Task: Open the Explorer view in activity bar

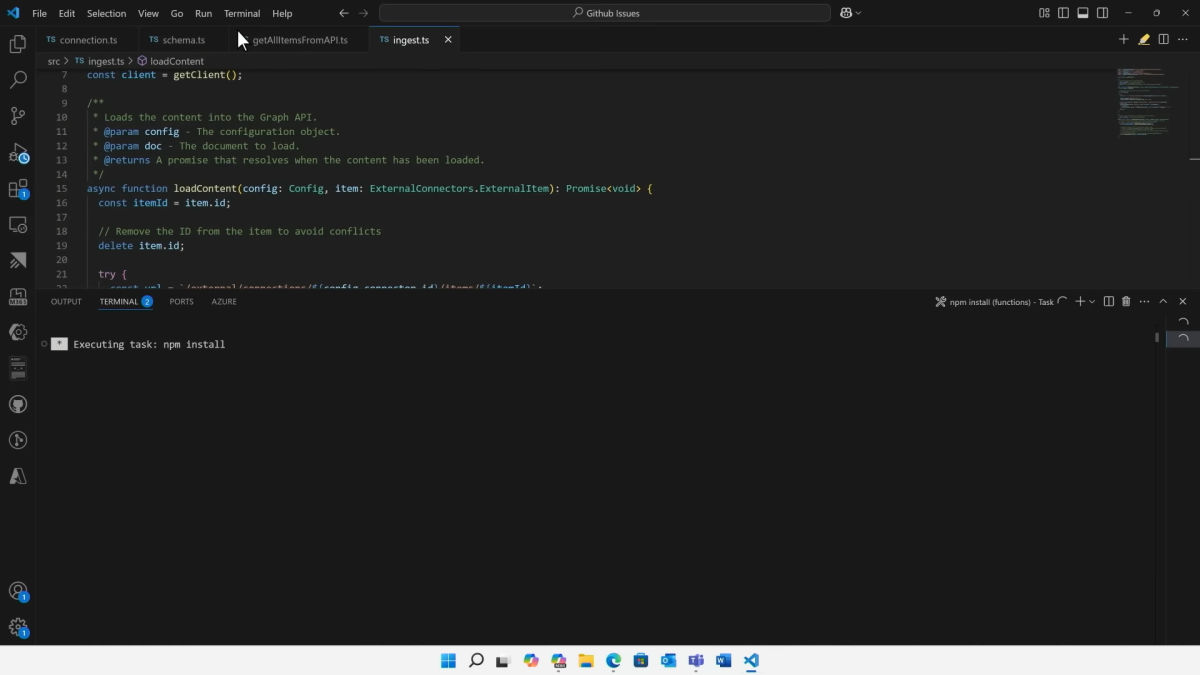Action: [17, 44]
